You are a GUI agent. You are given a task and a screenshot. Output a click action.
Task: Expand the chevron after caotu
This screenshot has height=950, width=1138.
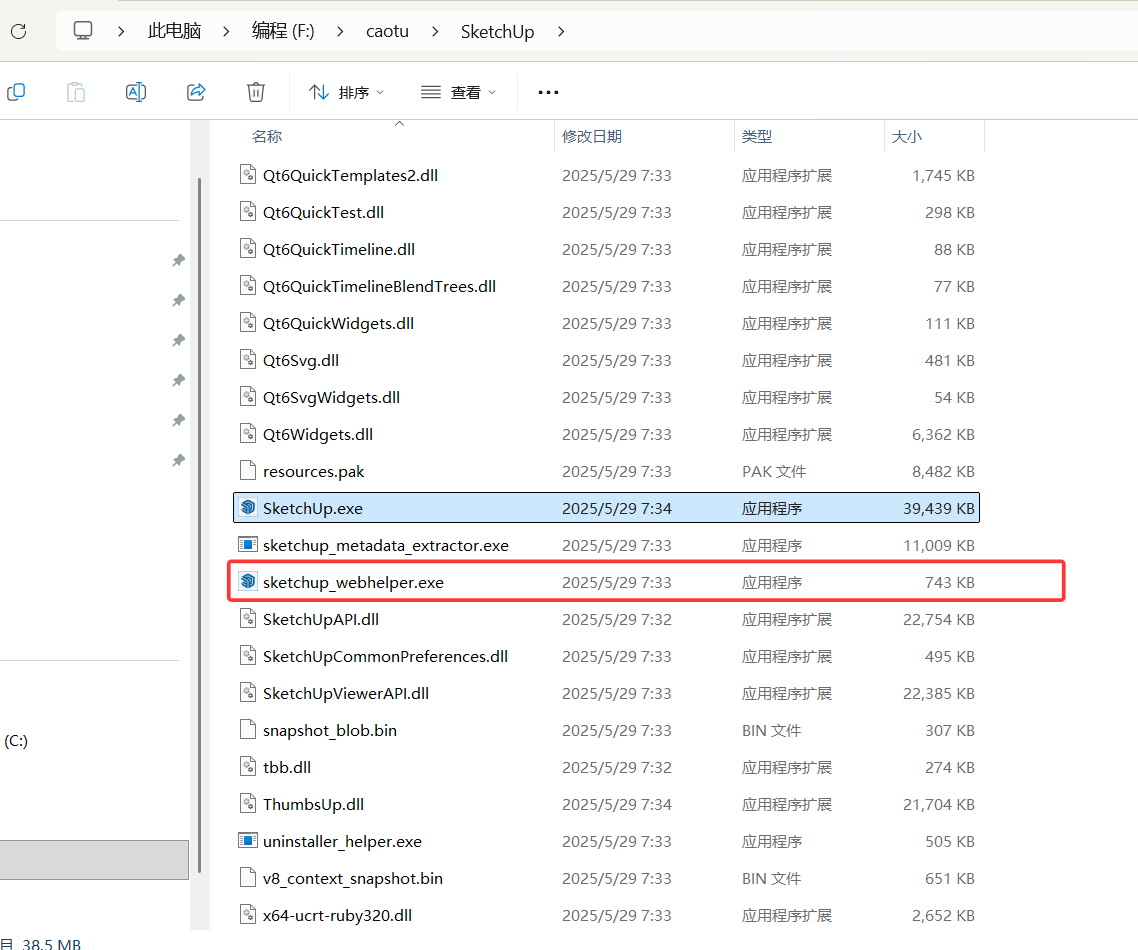435,31
